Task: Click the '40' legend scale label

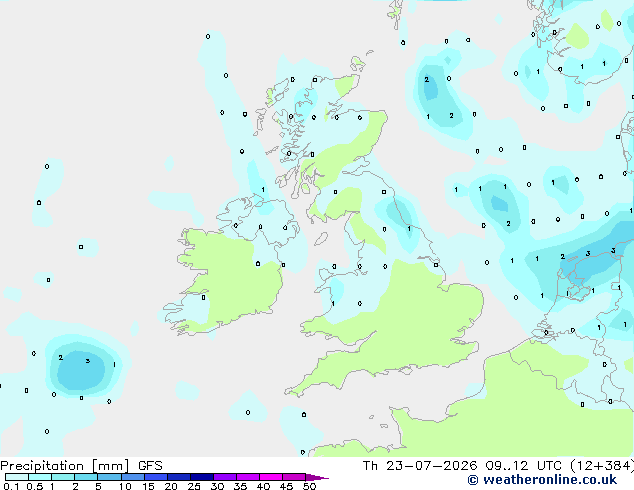Action: [263, 486]
